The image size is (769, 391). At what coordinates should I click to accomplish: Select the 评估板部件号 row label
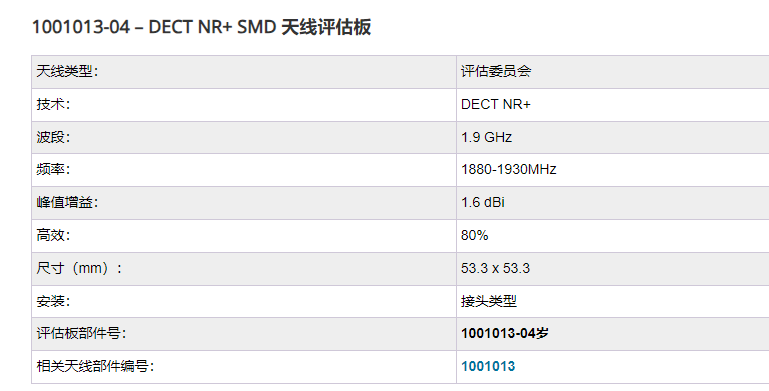pos(81,334)
